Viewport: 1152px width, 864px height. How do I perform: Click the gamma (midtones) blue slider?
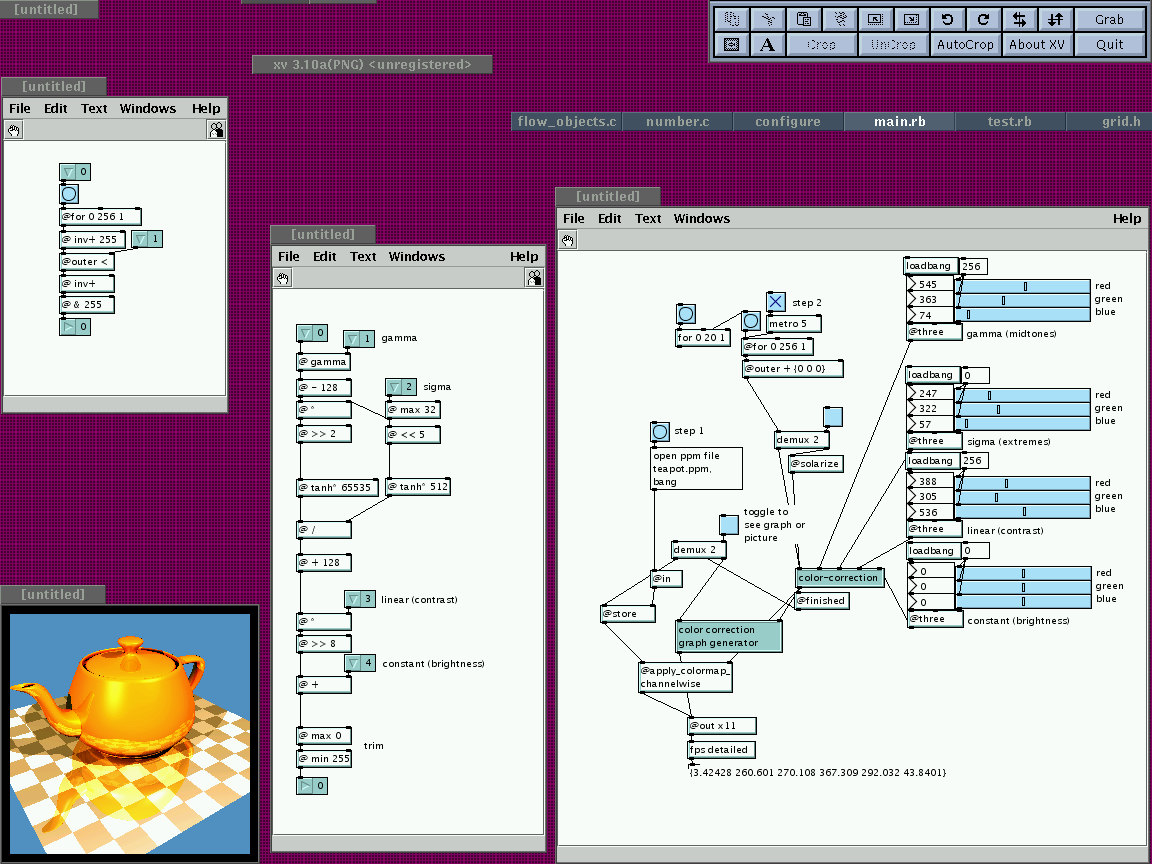(x=1023, y=314)
